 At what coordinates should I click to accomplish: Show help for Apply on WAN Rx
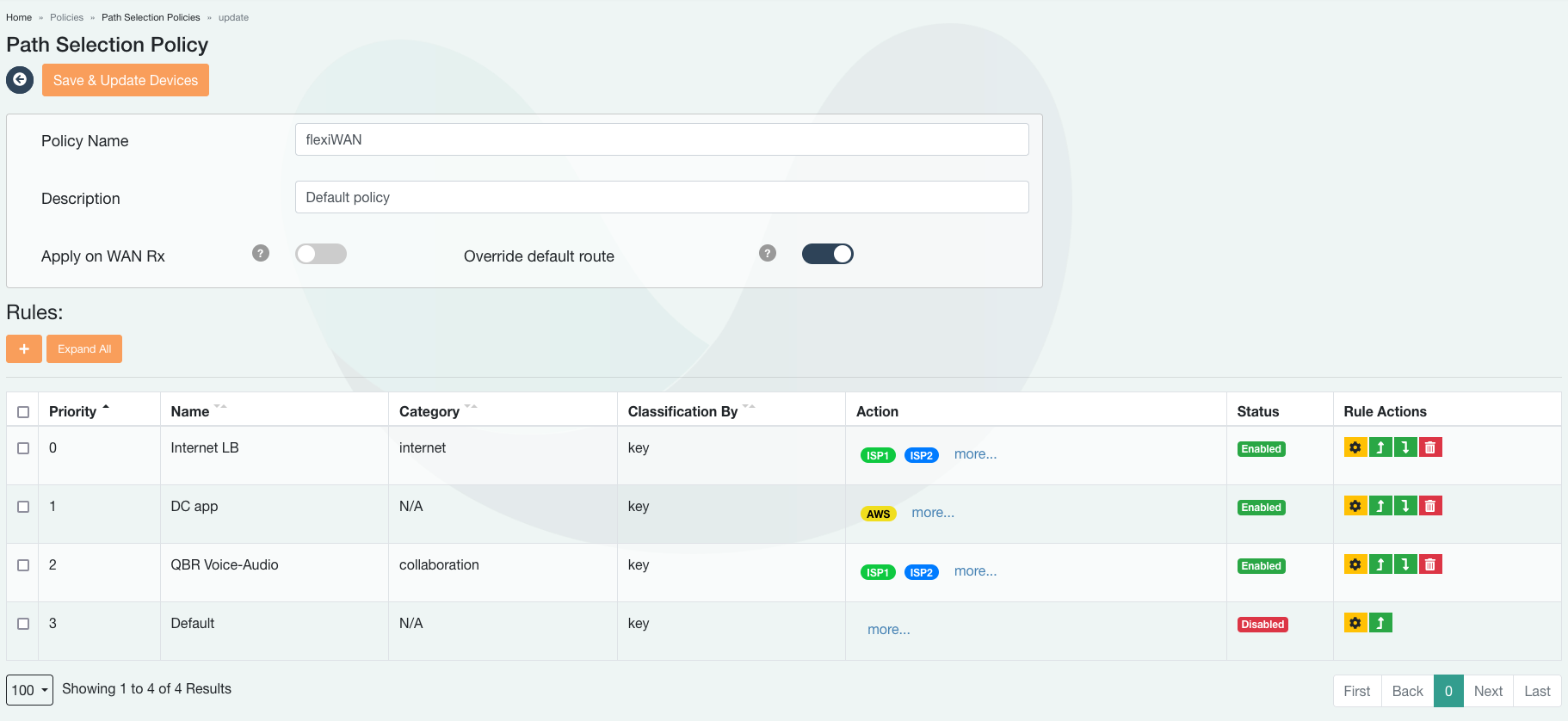coord(261,253)
